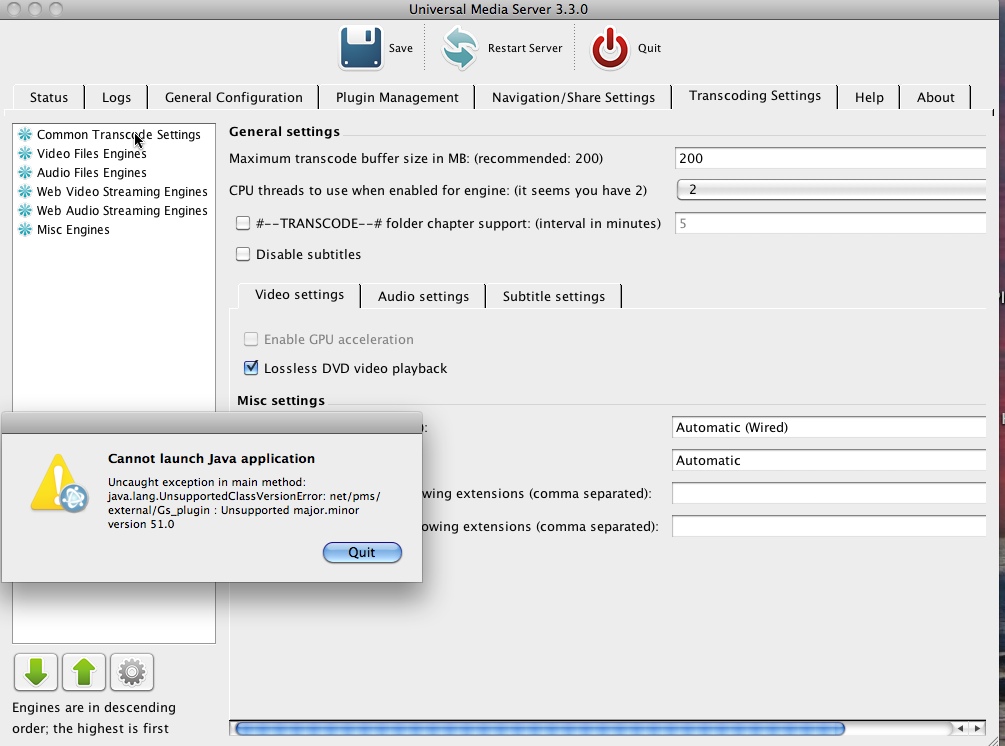Screen dimensions: 1005x746
Task: Select Common Transcode Settings in the tree
Action: pyautogui.click(x=119, y=135)
